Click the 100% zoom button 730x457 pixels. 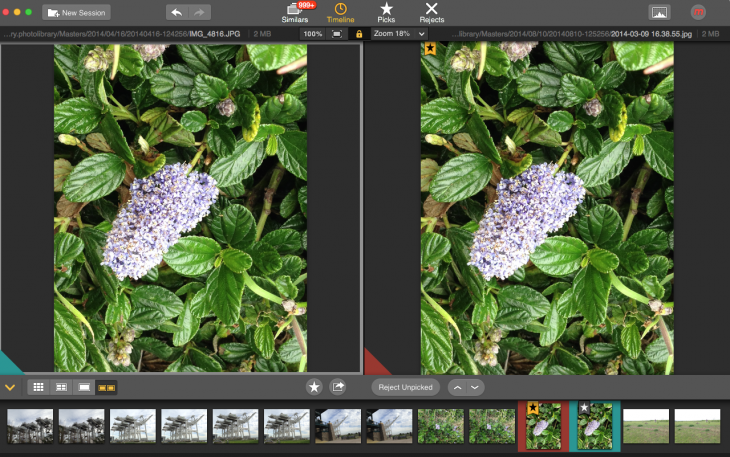(x=312, y=34)
